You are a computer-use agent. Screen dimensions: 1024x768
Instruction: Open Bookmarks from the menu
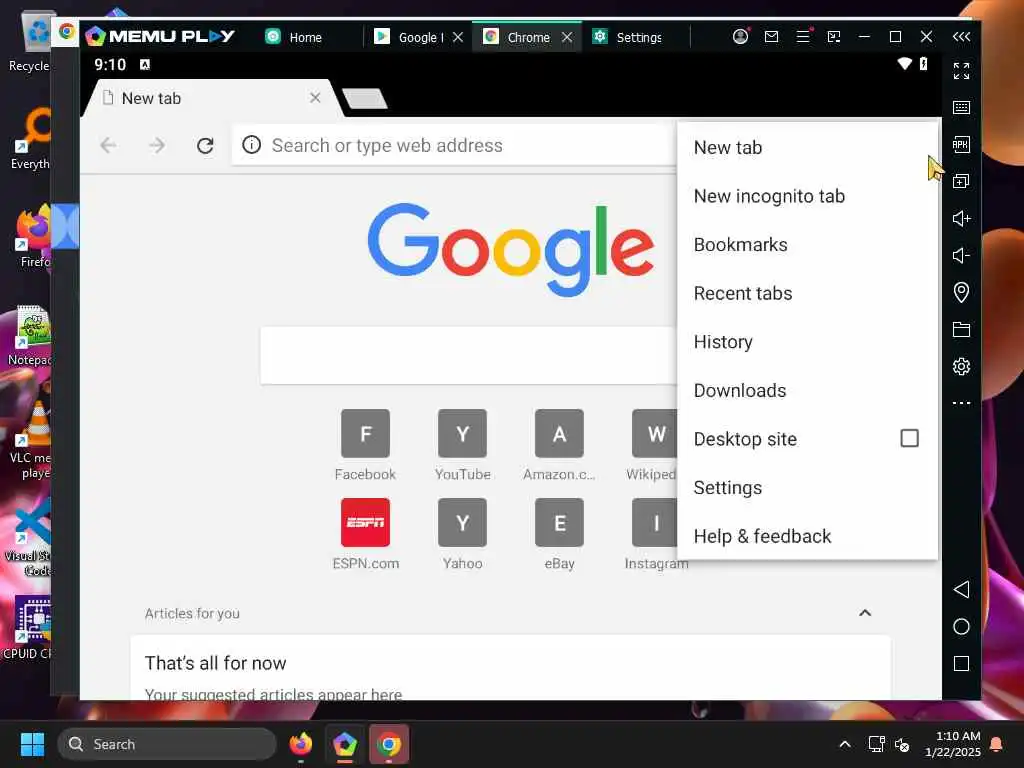(x=807, y=245)
